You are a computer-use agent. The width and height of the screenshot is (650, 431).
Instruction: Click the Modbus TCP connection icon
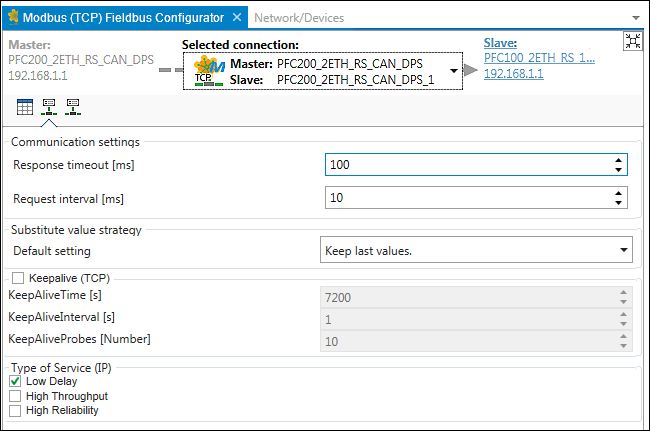(209, 71)
